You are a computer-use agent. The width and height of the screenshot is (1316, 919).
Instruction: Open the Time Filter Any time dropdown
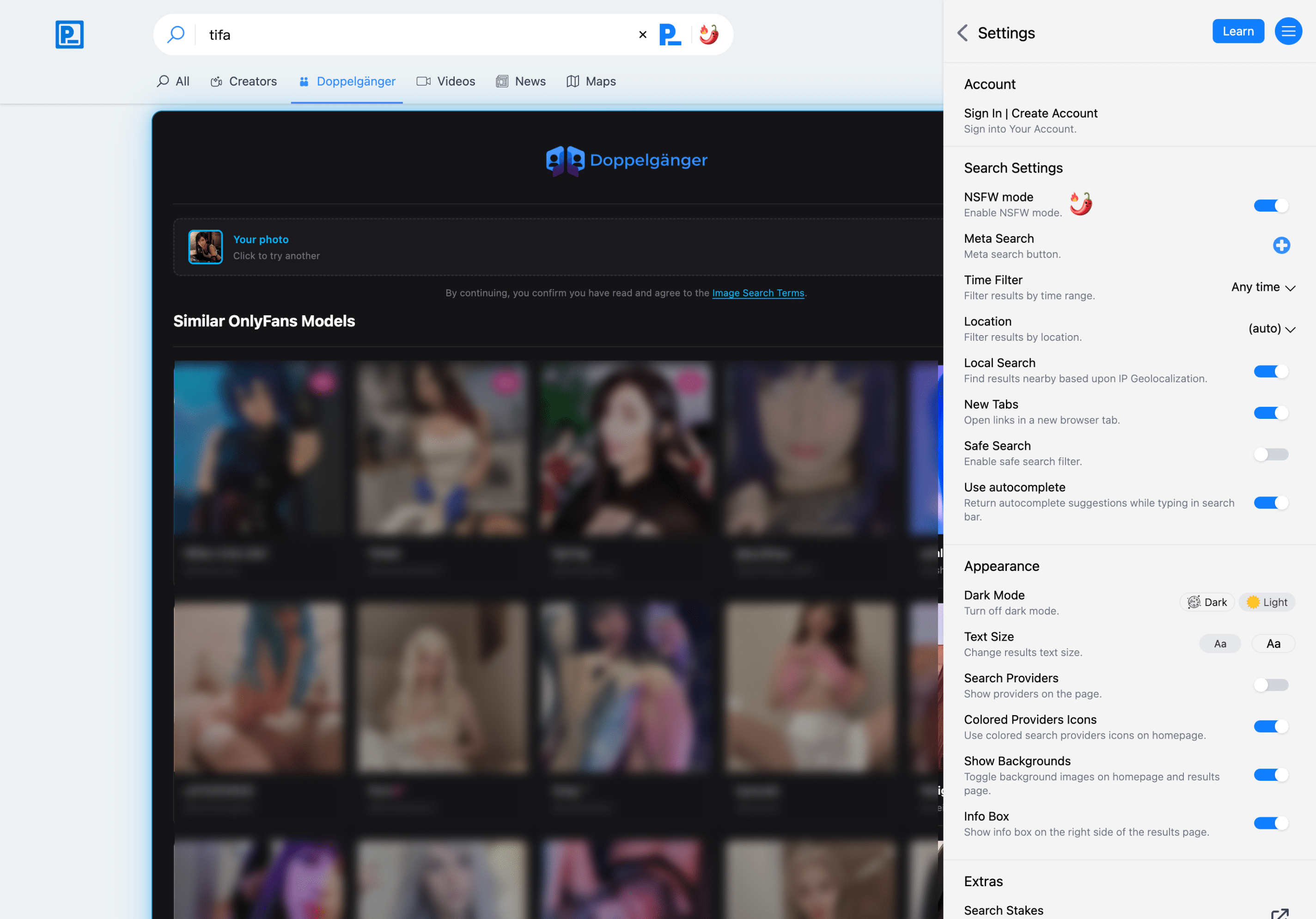point(1263,287)
